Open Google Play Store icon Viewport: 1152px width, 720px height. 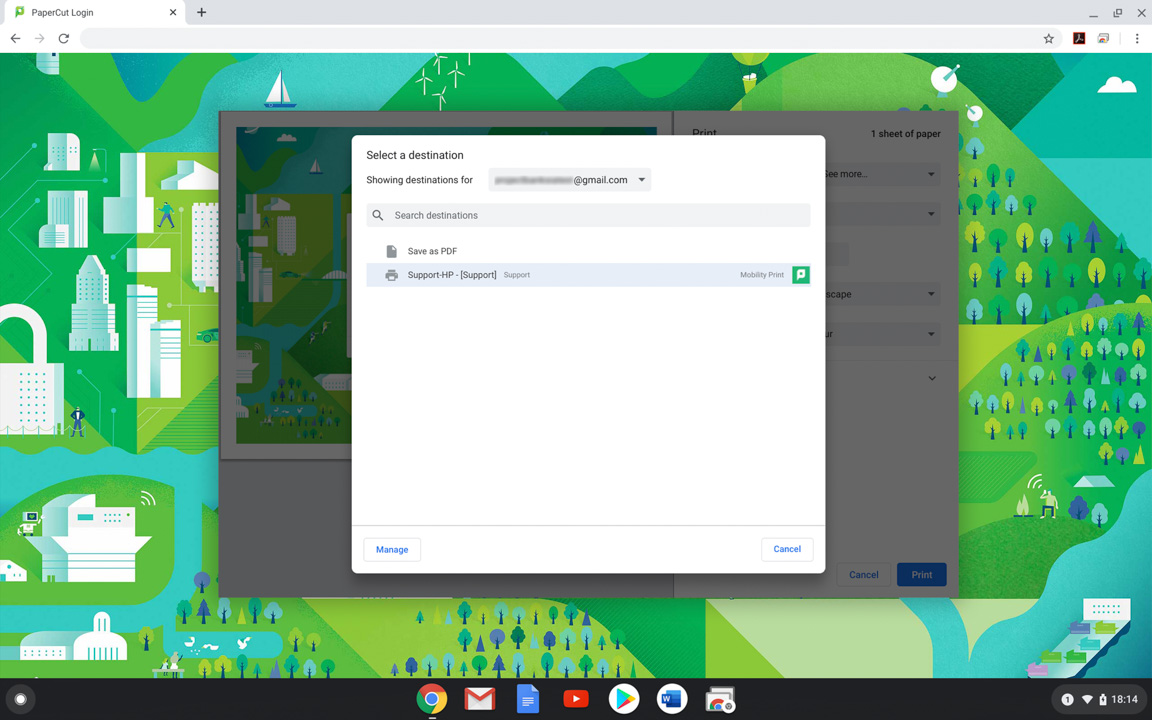coord(624,699)
